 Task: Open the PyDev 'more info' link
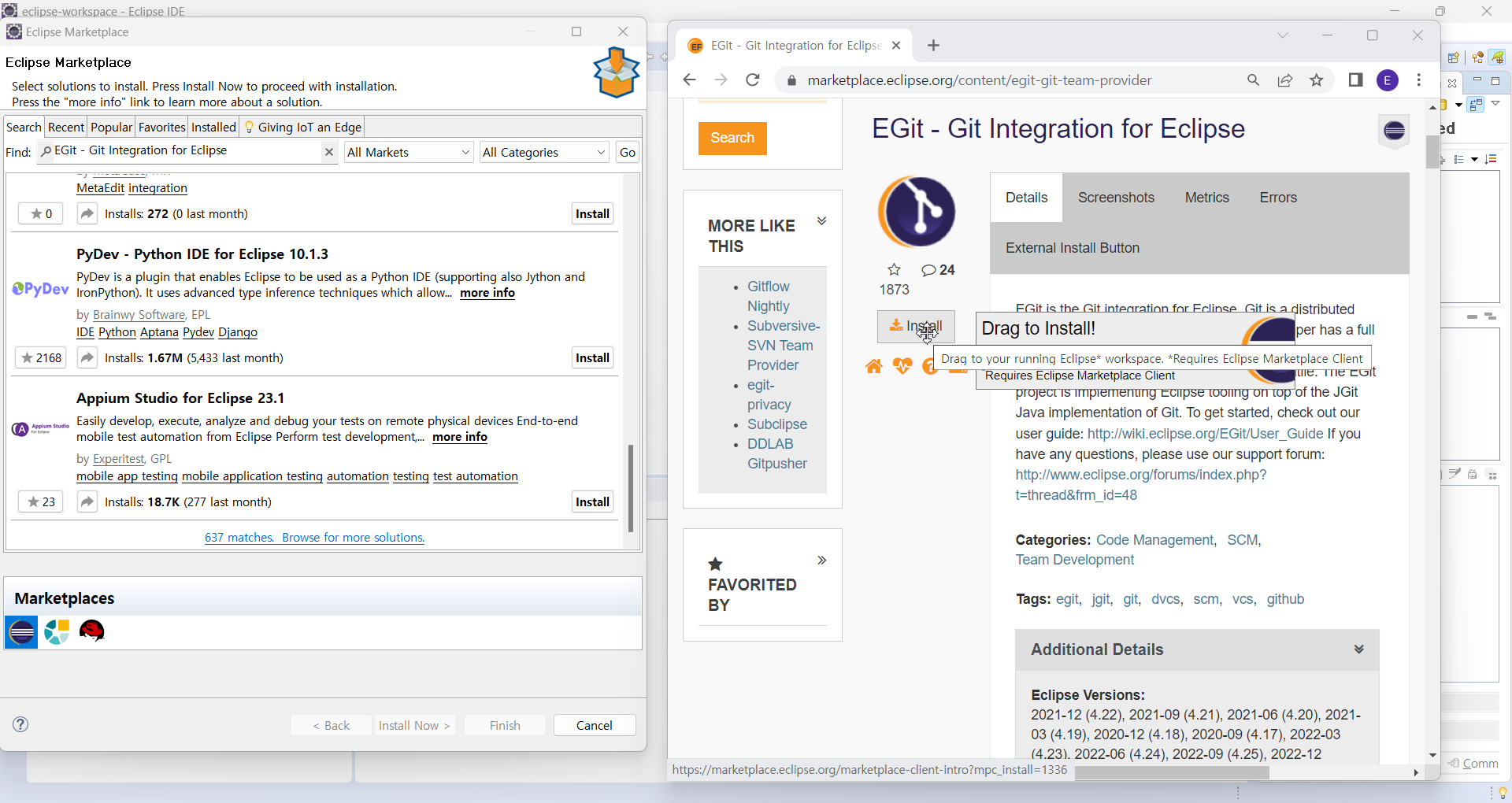(487, 293)
